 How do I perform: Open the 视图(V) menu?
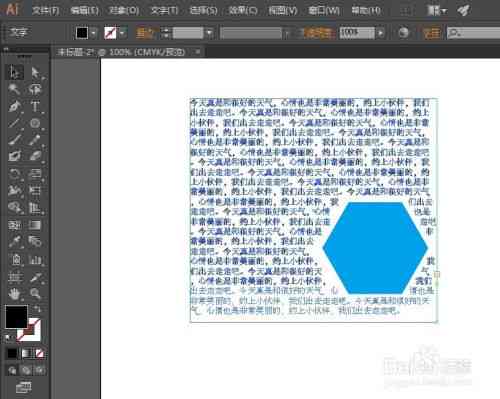(283, 11)
